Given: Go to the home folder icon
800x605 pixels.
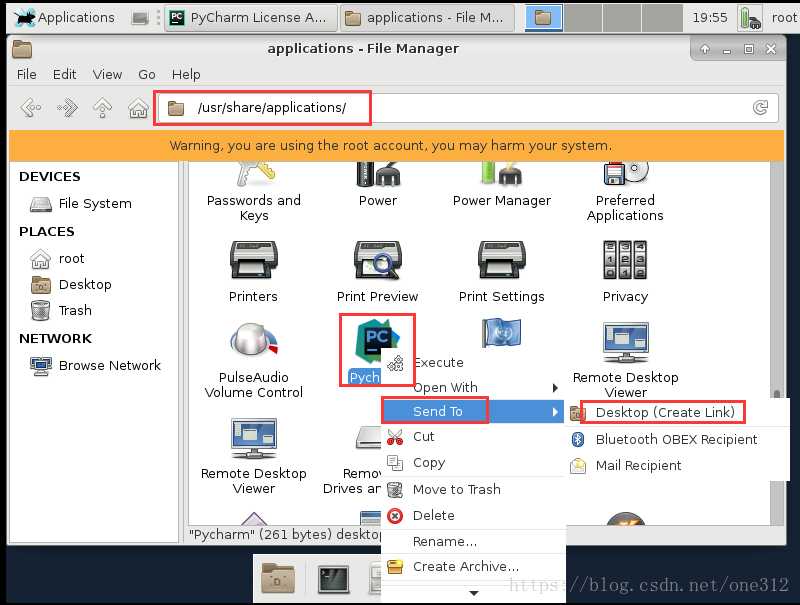Looking at the screenshot, I should click(x=138, y=108).
